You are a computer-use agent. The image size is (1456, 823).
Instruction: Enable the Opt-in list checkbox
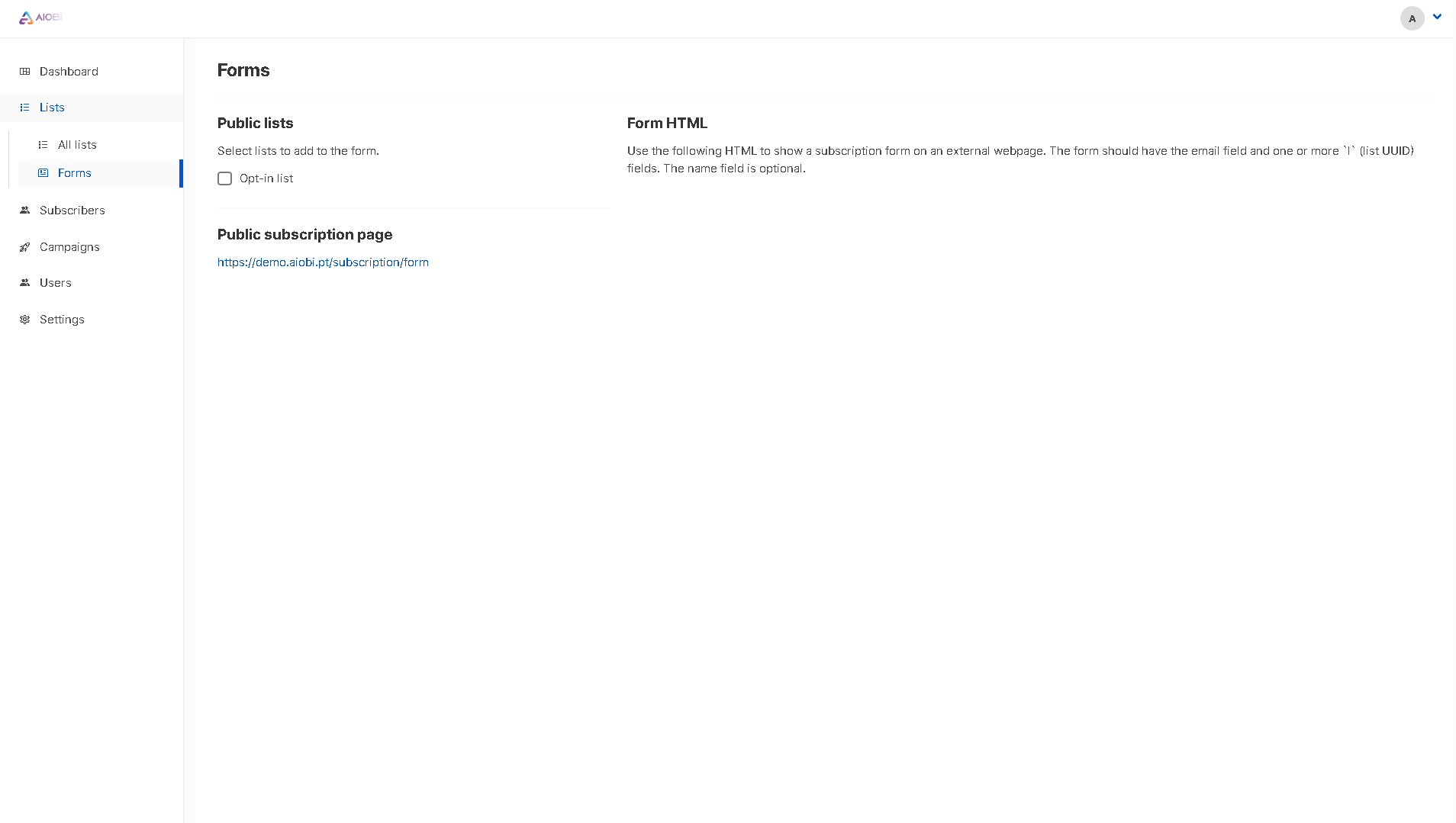[x=224, y=178]
